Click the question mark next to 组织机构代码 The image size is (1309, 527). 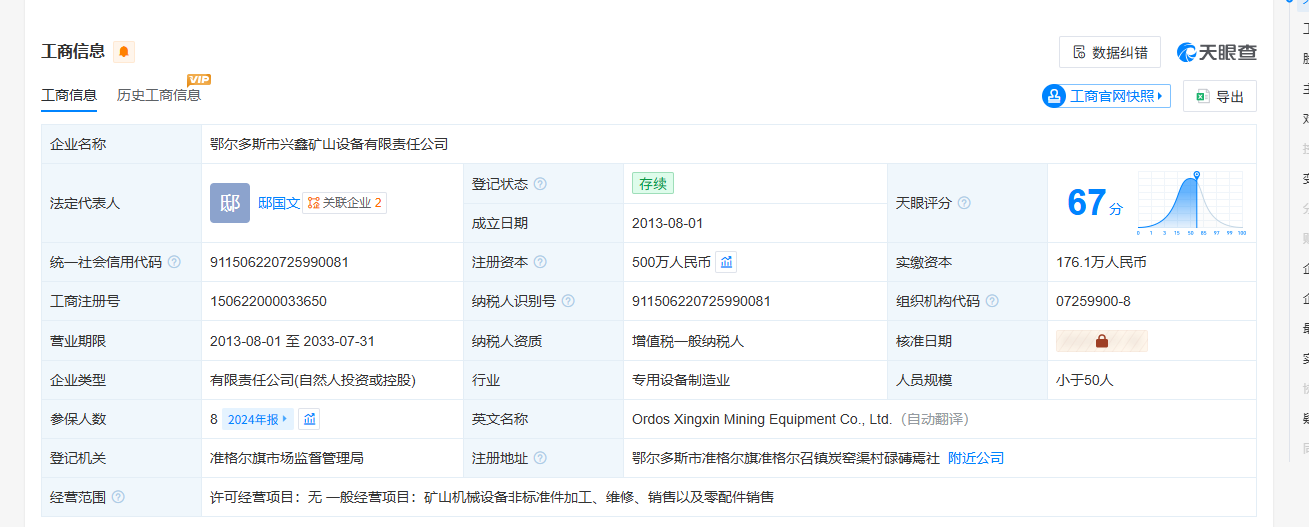[992, 301]
